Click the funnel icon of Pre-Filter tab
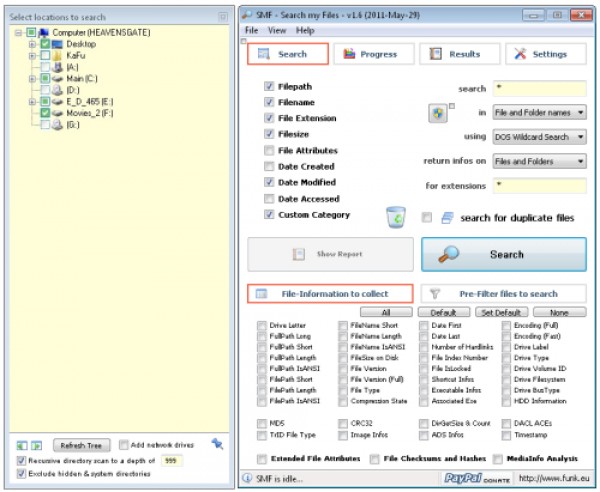 point(435,293)
